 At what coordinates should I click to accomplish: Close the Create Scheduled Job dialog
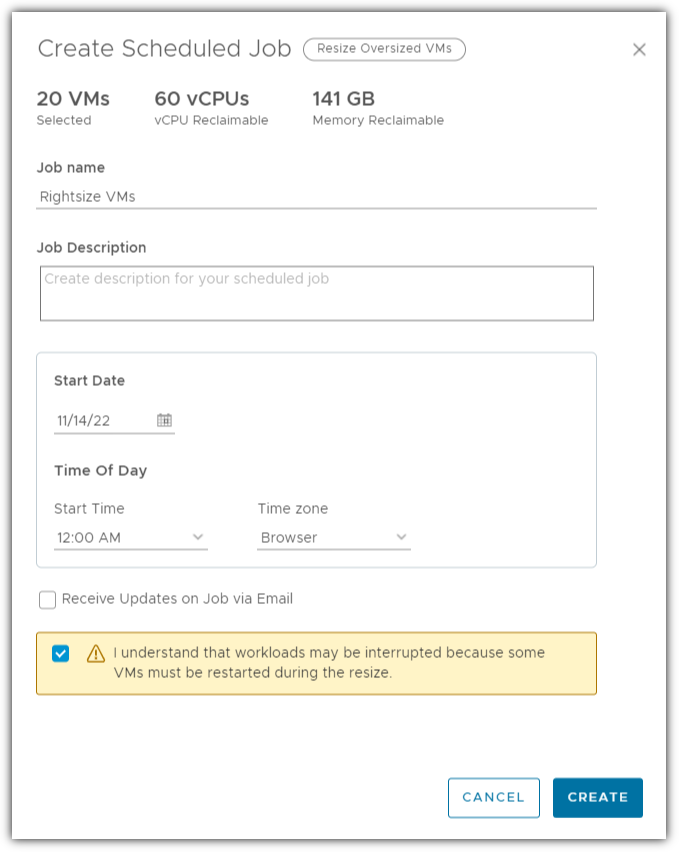pyautogui.click(x=639, y=50)
